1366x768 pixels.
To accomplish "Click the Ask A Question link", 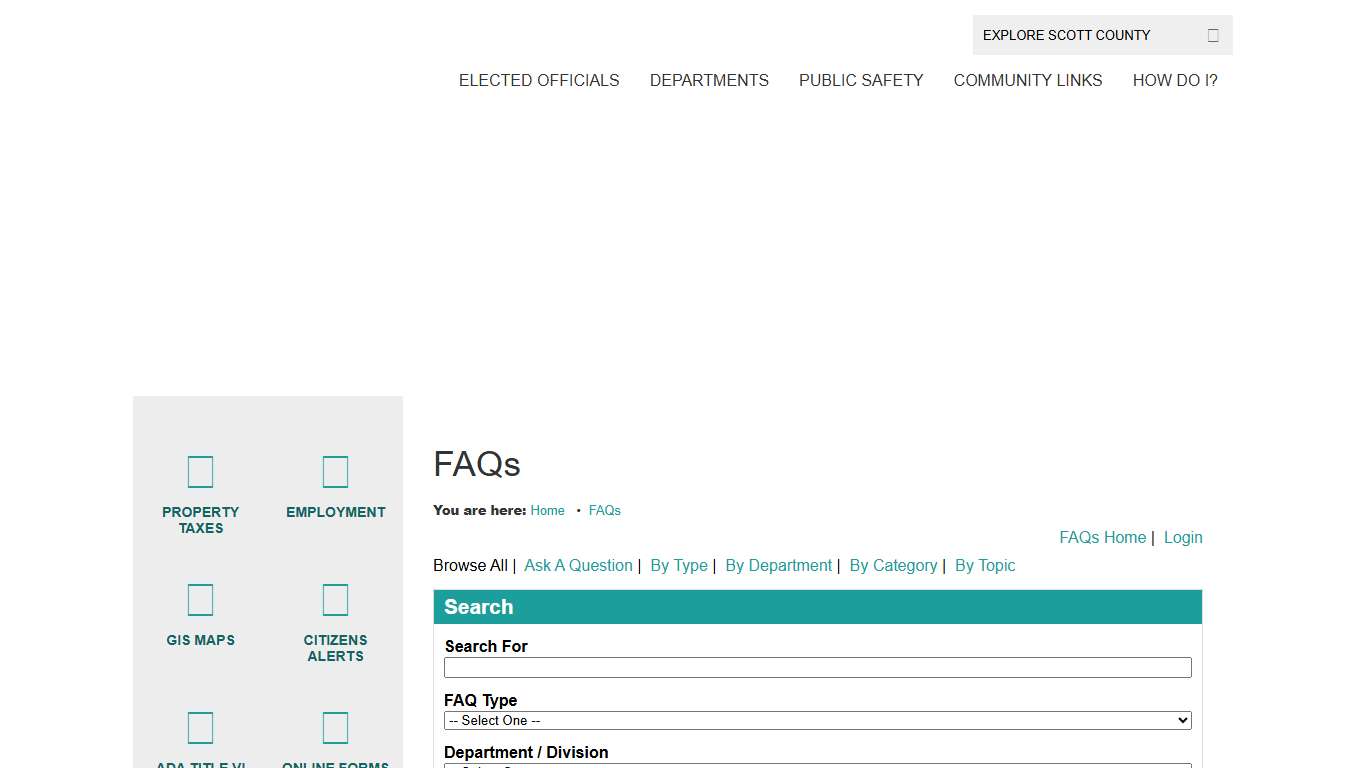I will (578, 565).
